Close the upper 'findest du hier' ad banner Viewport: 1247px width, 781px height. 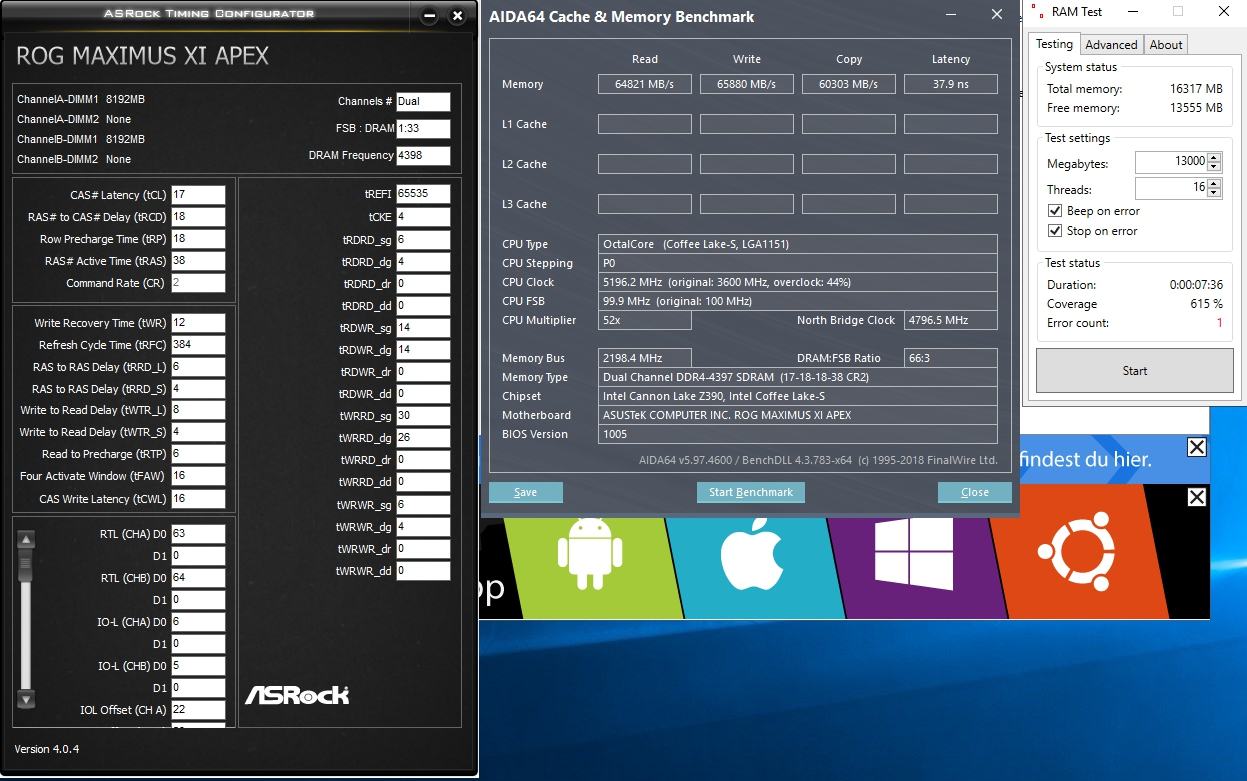coord(1196,447)
